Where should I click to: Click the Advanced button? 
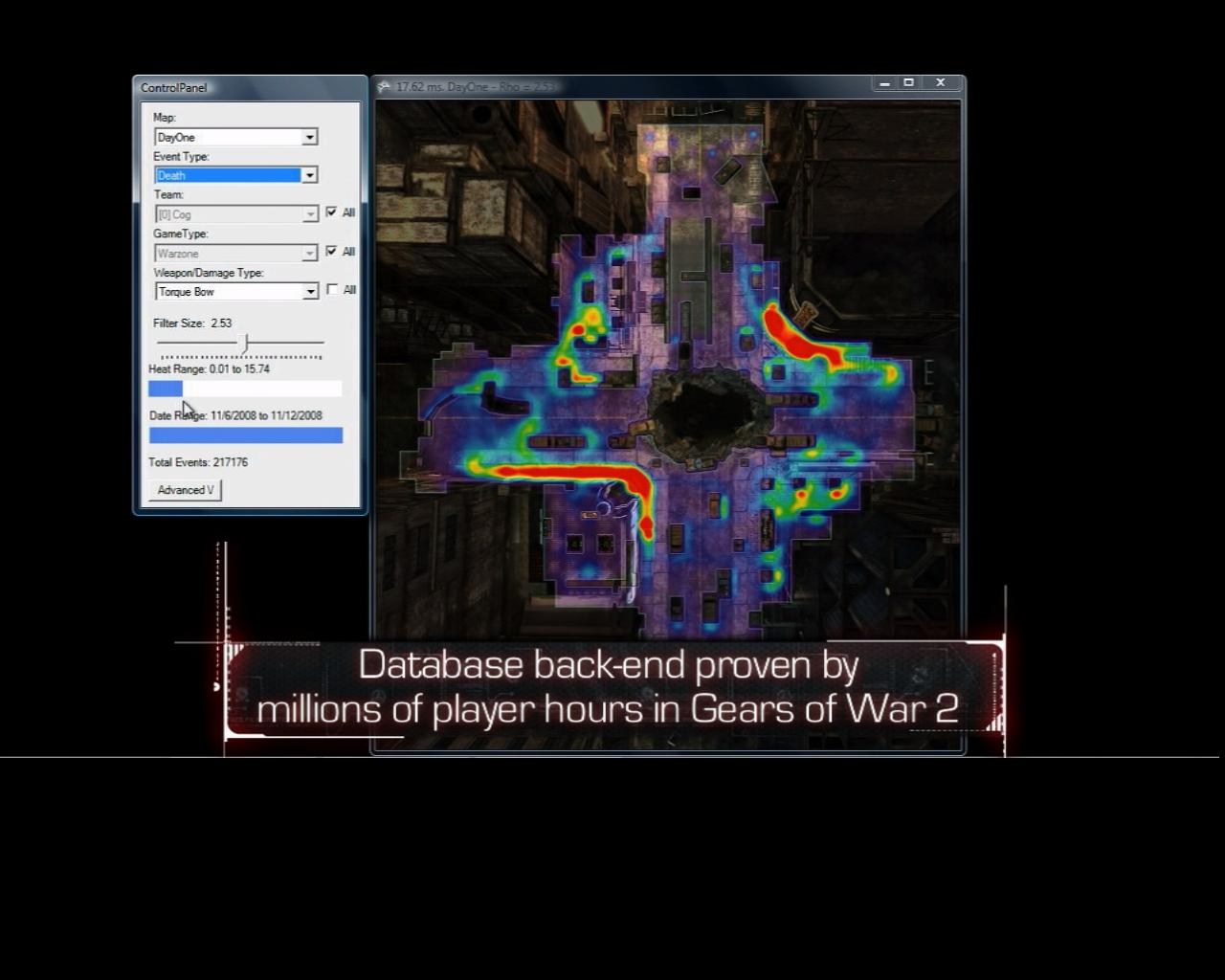(x=185, y=490)
